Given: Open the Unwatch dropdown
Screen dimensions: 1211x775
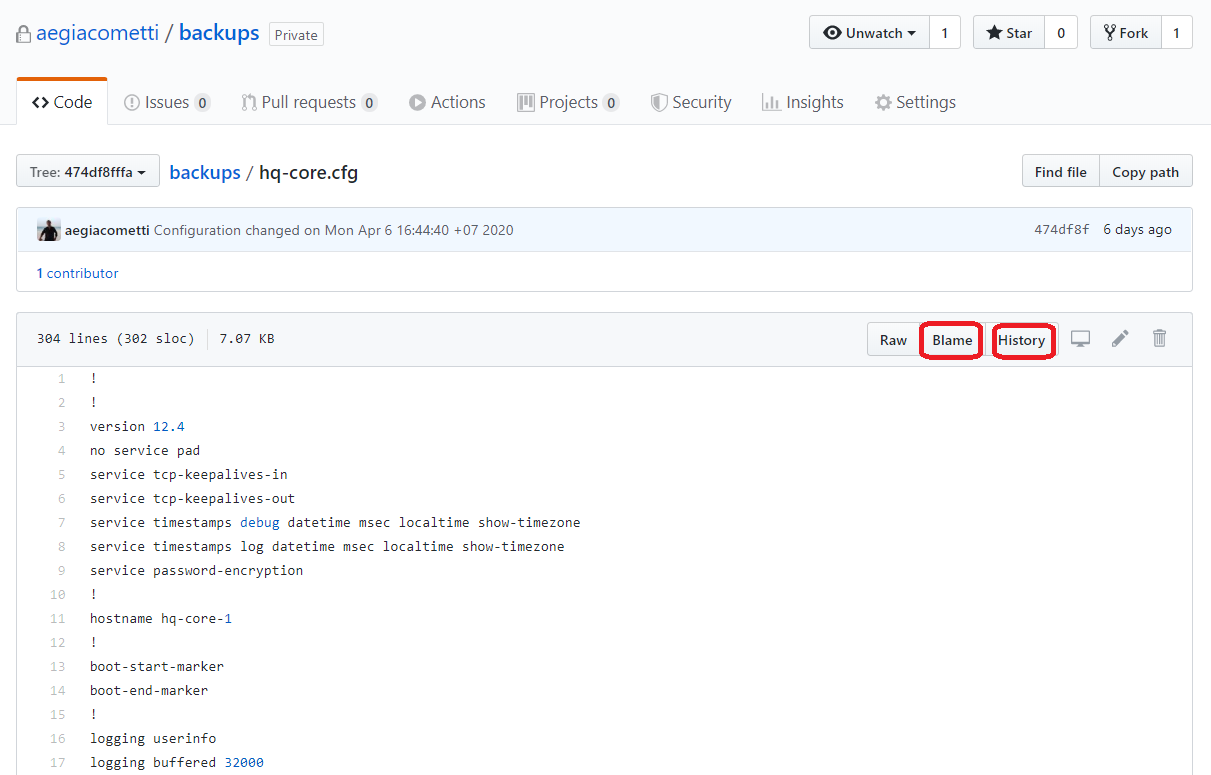Looking at the screenshot, I should pyautogui.click(x=869, y=33).
